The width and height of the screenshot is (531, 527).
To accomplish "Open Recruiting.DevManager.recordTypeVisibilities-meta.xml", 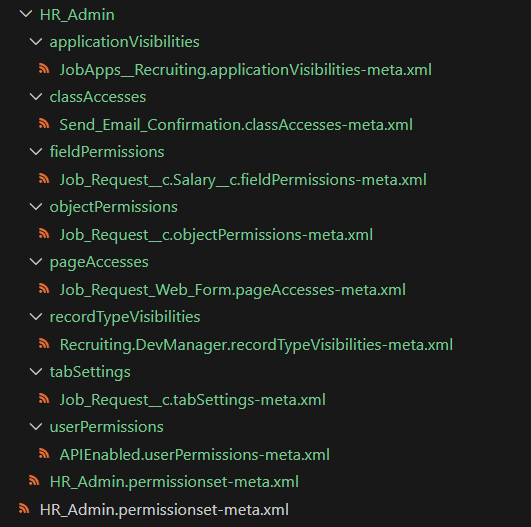I will click(x=256, y=345).
